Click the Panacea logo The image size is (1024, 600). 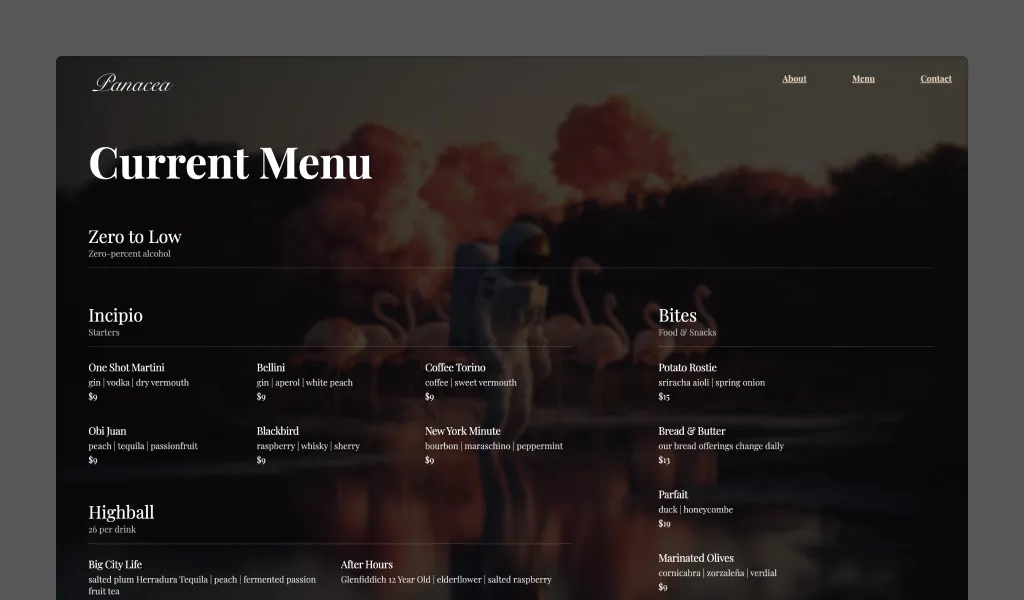tap(132, 83)
